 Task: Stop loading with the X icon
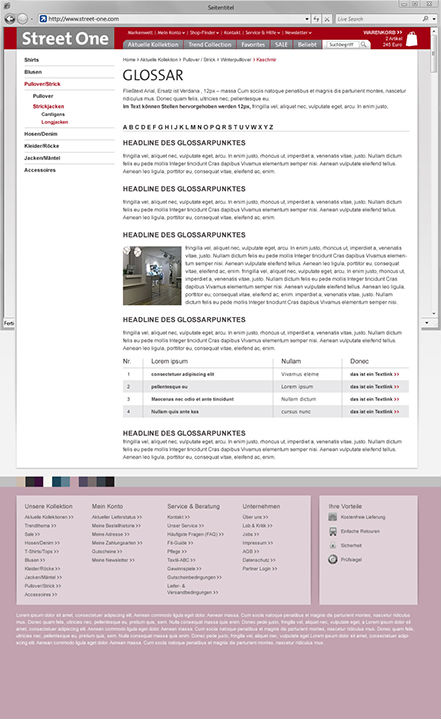(327, 19)
